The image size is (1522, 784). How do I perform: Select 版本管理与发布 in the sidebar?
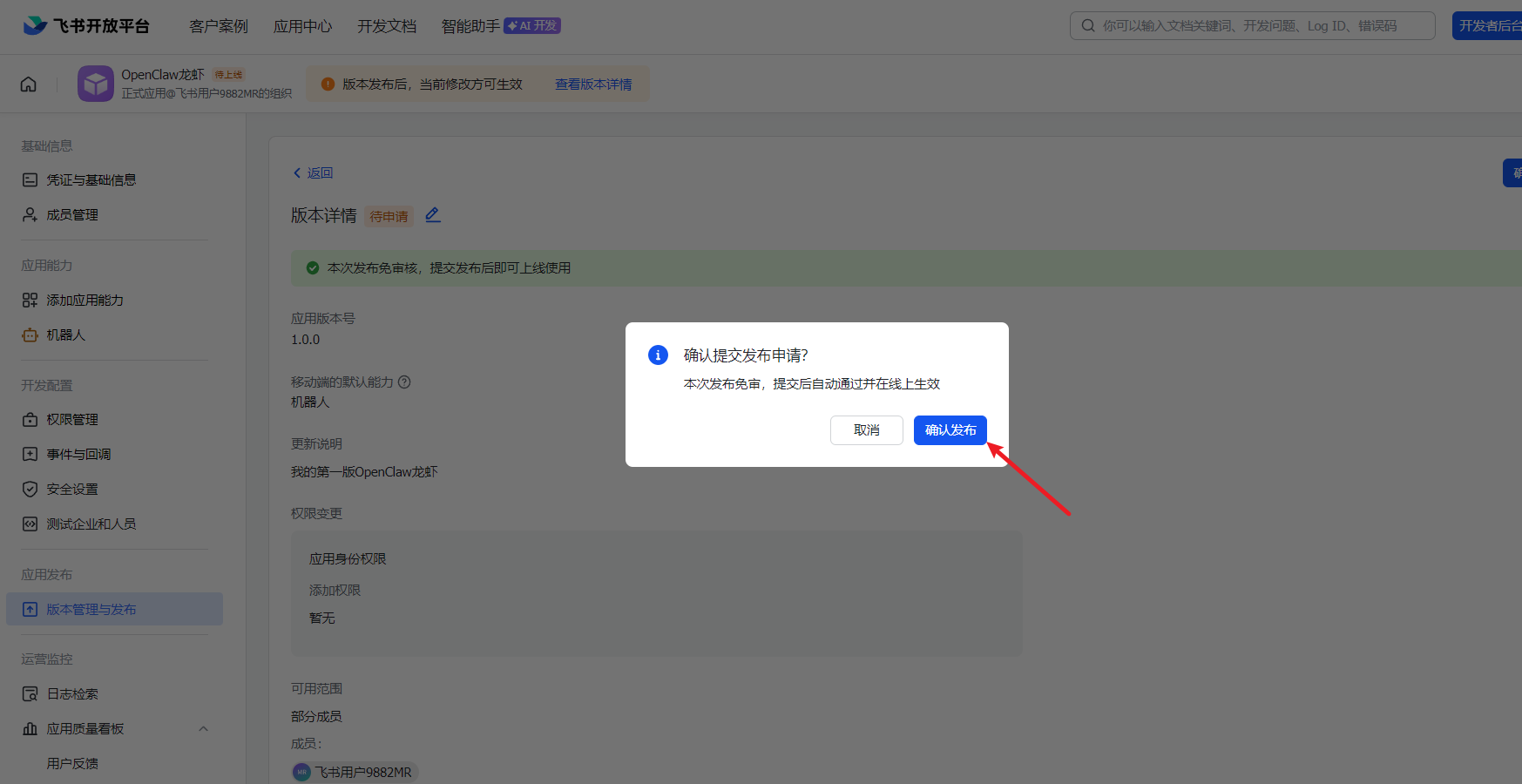point(91,610)
